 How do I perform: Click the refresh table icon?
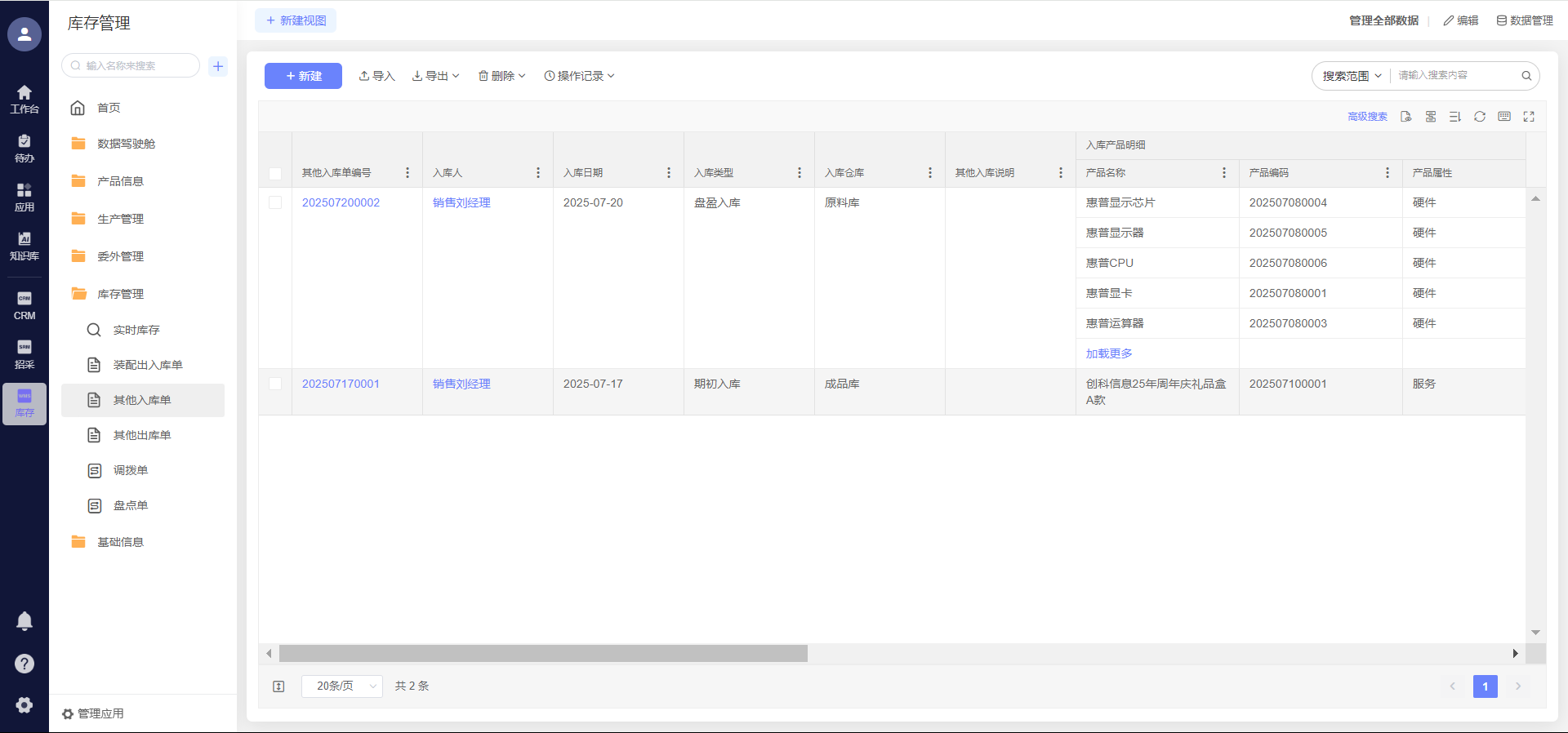coord(1479,117)
